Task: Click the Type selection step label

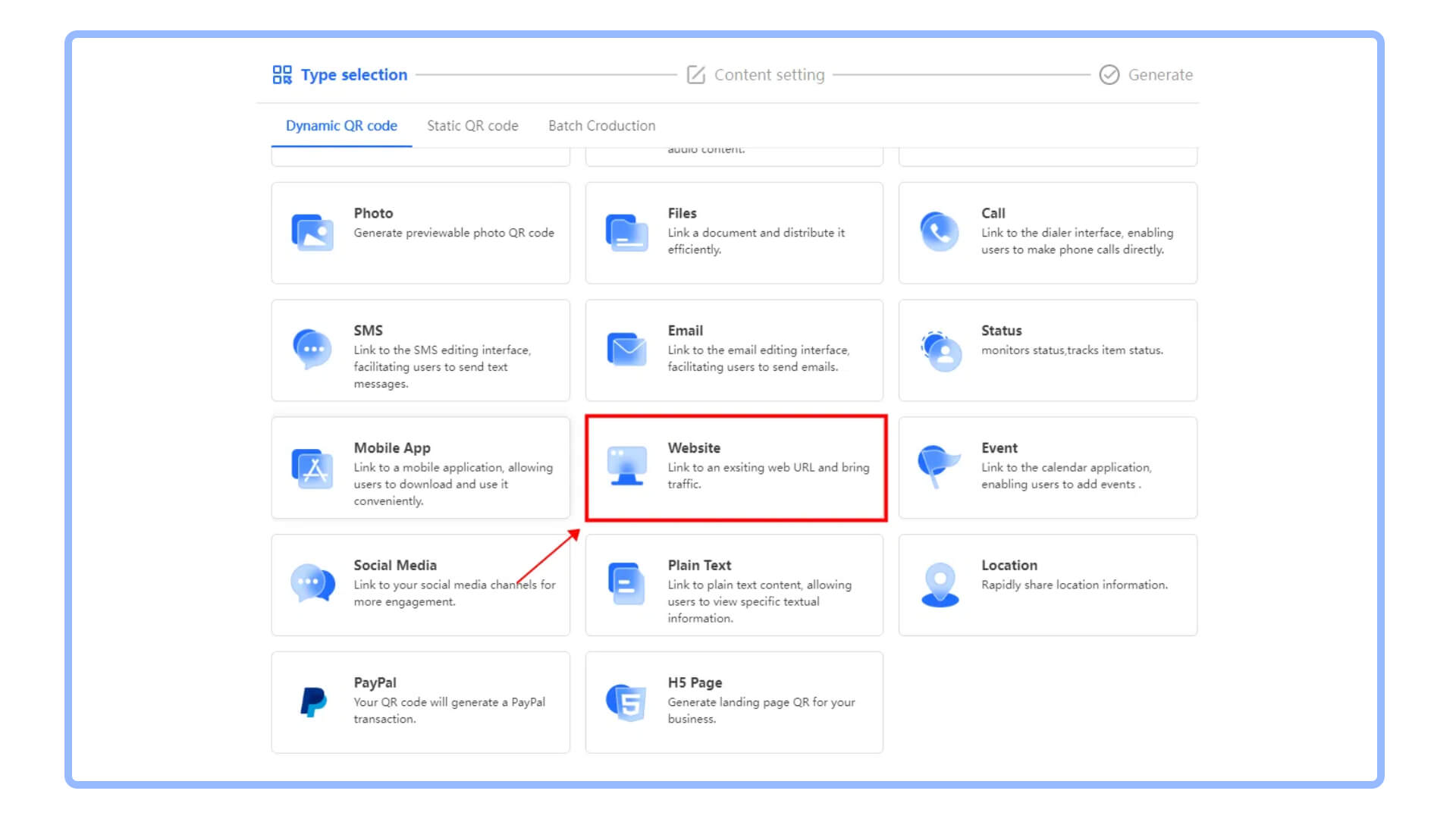Action: click(x=353, y=75)
